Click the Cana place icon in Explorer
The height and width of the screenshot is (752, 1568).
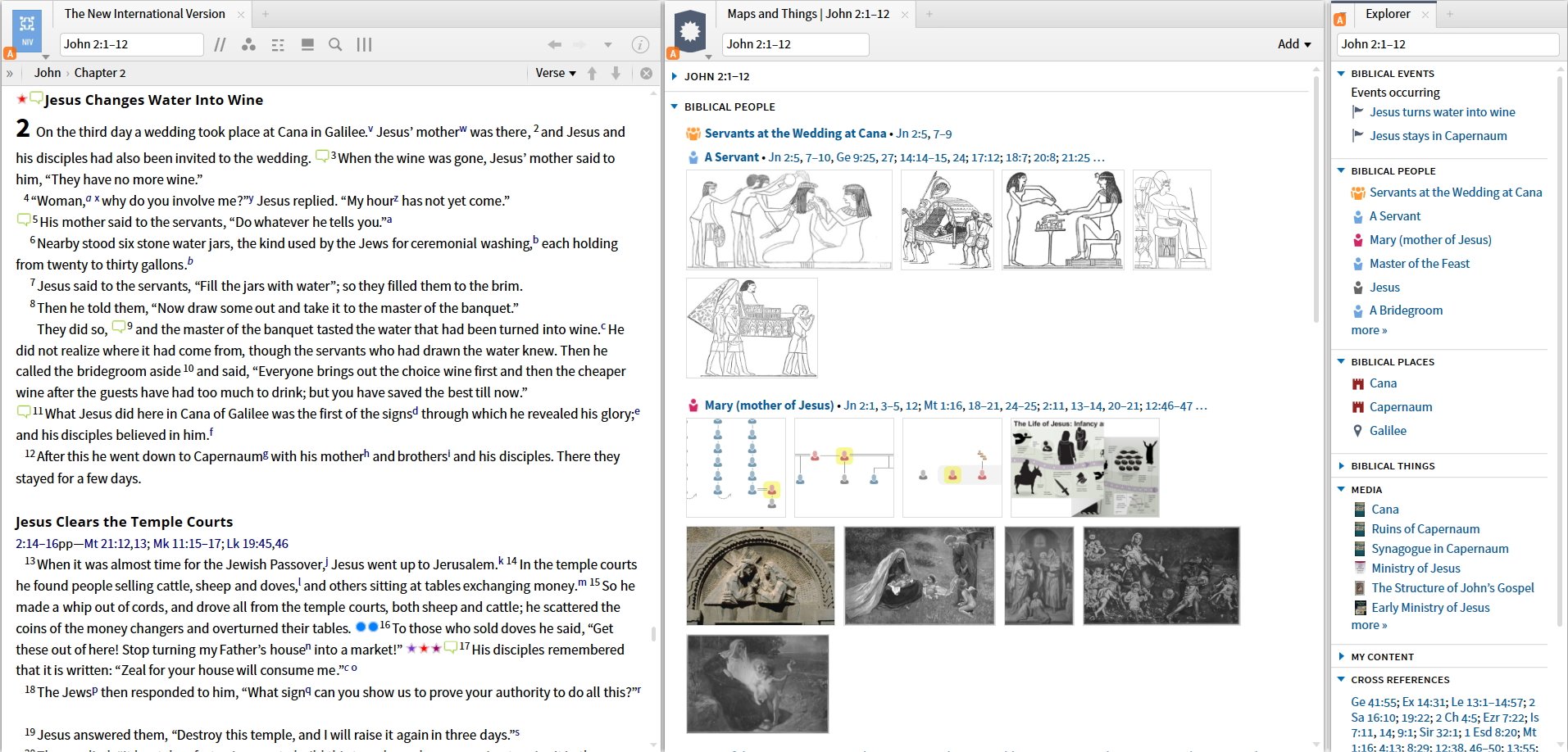[1358, 383]
